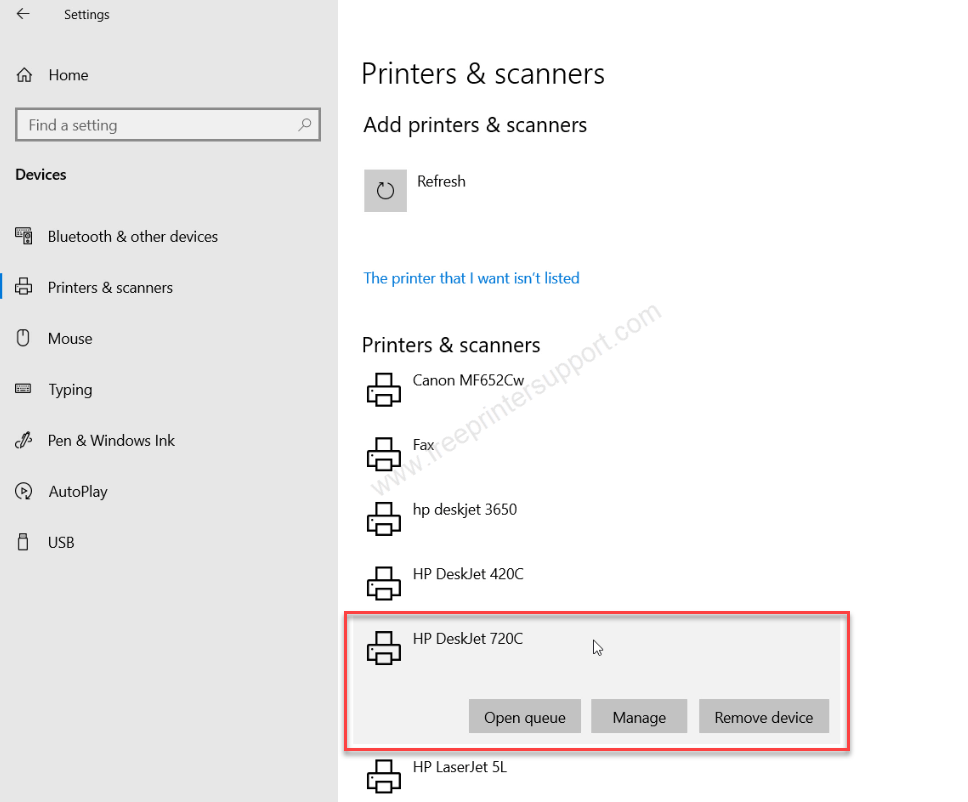Screen dimensions: 968x802
Task: Click the Settings window title text
Action: click(86, 14)
